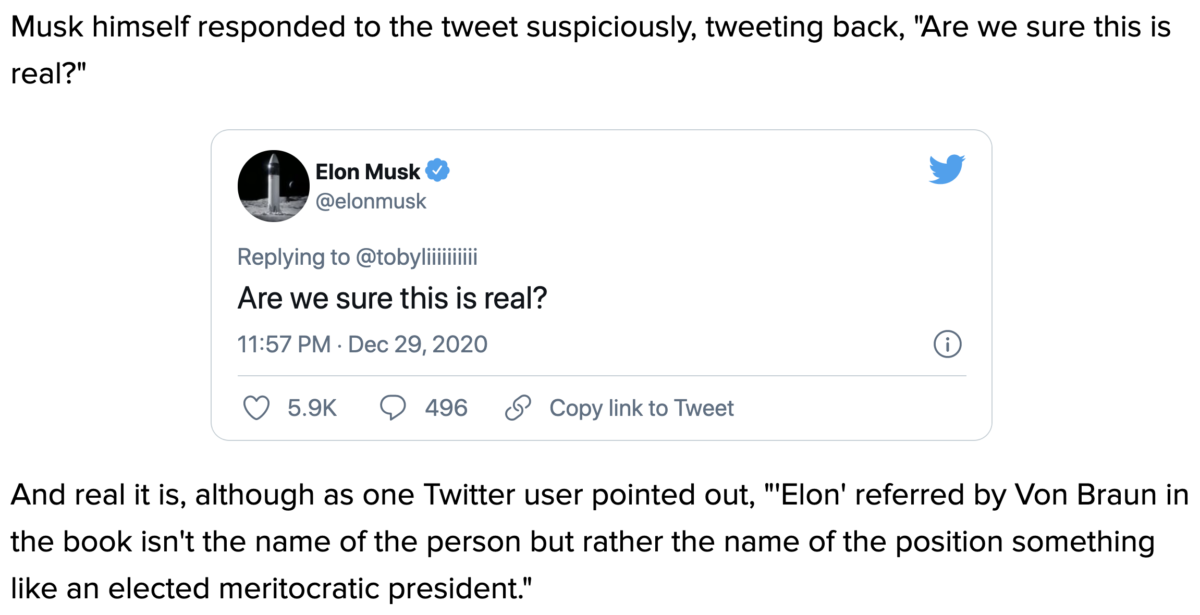Click the paragraph beginning 'Musk himself responded'

coord(590,52)
